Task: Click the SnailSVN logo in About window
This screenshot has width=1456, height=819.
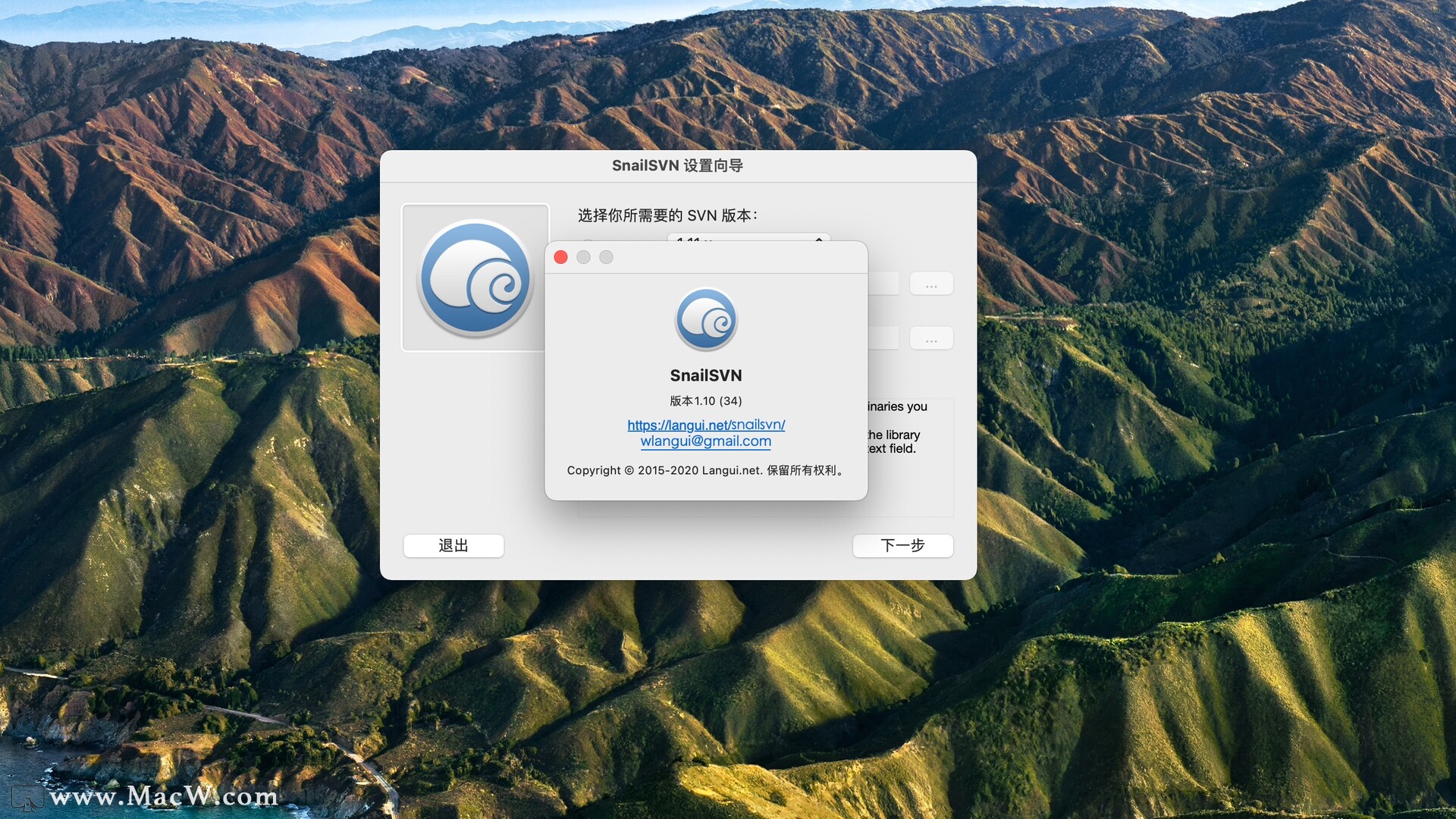Action: [706, 319]
